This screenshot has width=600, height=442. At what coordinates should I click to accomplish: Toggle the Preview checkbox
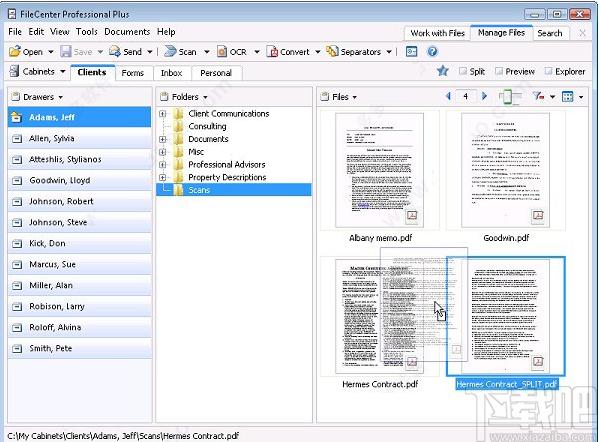click(499, 71)
